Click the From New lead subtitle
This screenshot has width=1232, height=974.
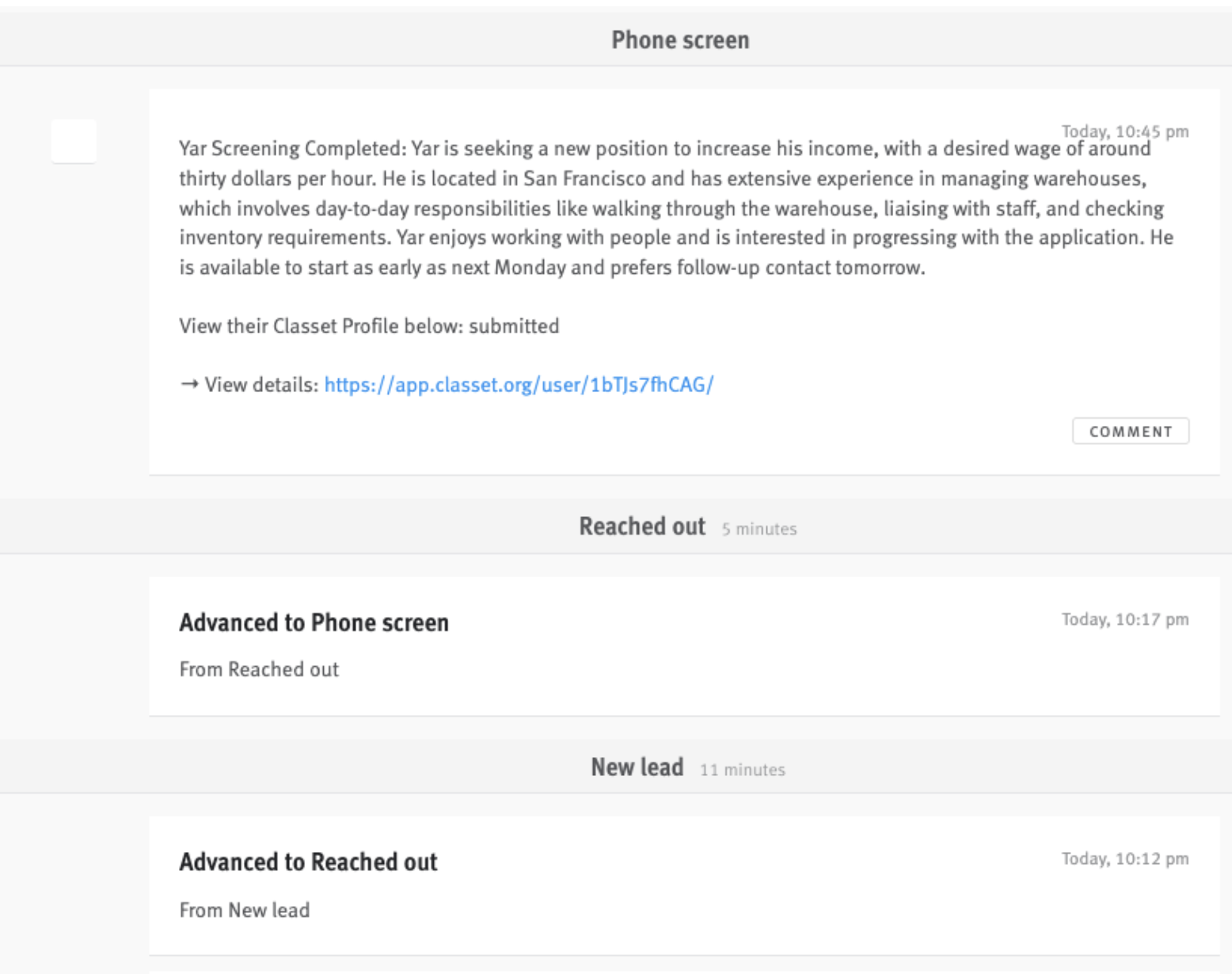[244, 911]
